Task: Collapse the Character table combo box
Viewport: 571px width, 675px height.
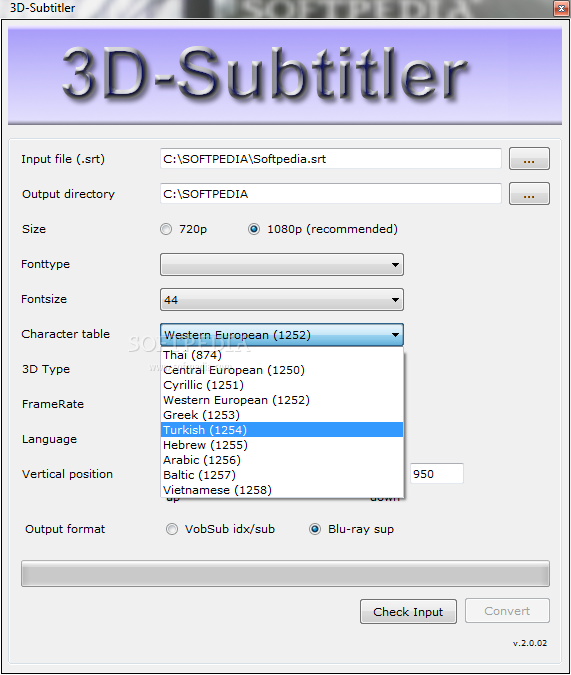Action: (x=282, y=335)
